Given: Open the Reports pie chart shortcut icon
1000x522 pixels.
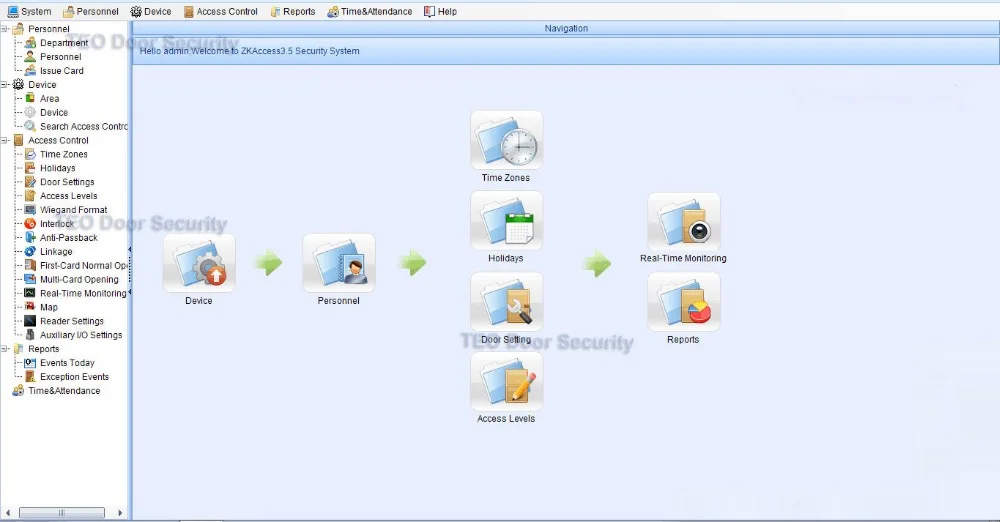Looking at the screenshot, I should (684, 302).
